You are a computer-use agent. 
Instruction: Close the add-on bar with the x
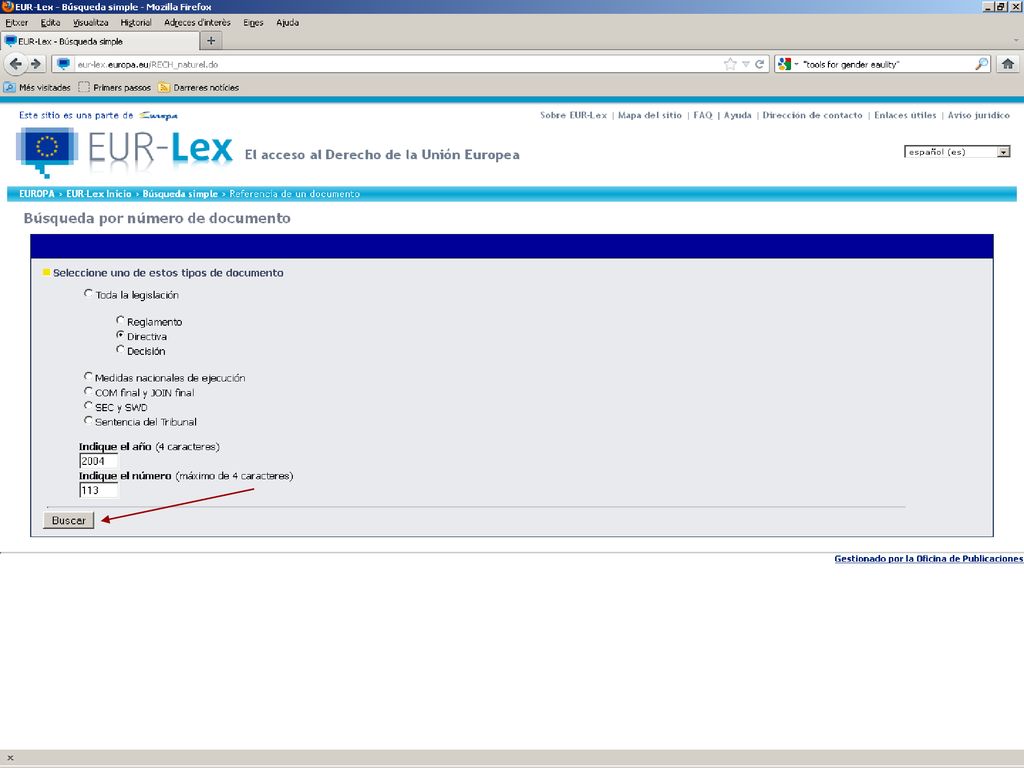click(x=10, y=758)
